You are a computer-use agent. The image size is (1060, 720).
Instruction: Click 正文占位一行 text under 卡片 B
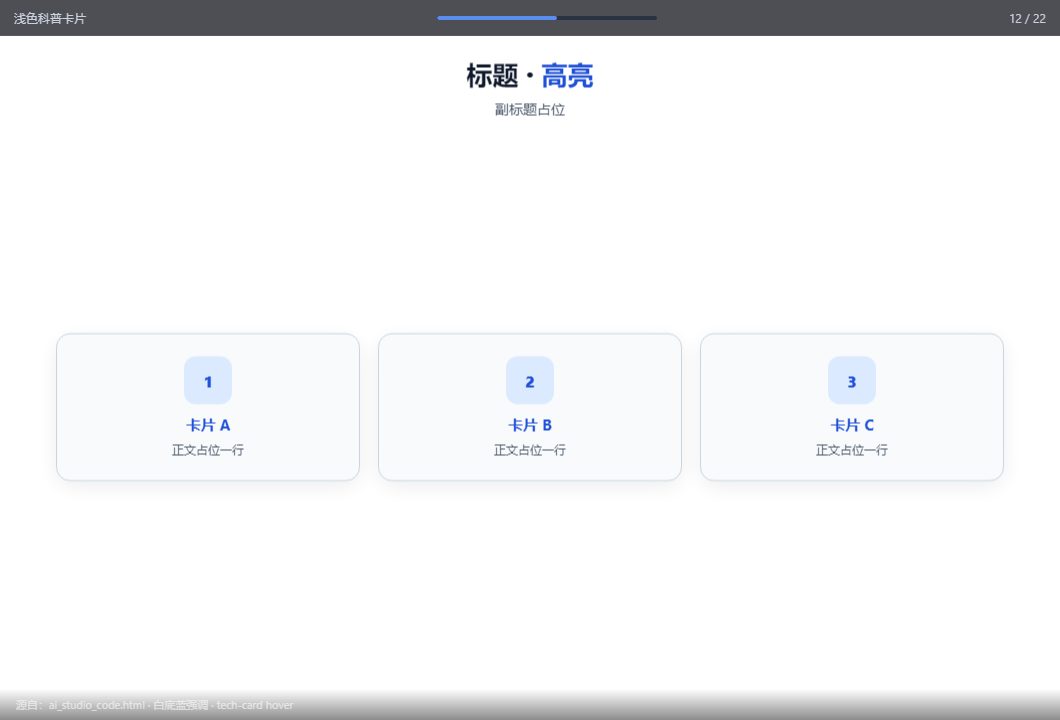pyautogui.click(x=529, y=450)
